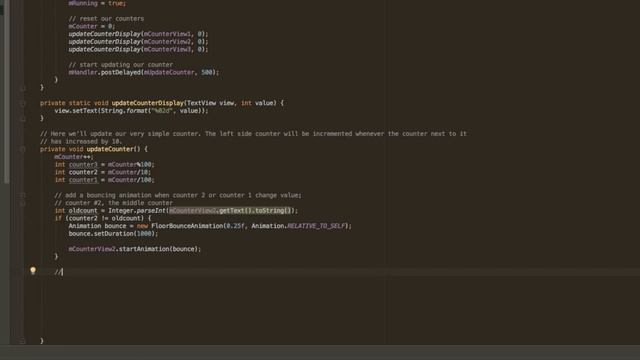Image resolution: width=640 pixels, height=360 pixels.
Task: Click the 'Here we'll update our very simple counter' comment
Action: (x=253, y=134)
